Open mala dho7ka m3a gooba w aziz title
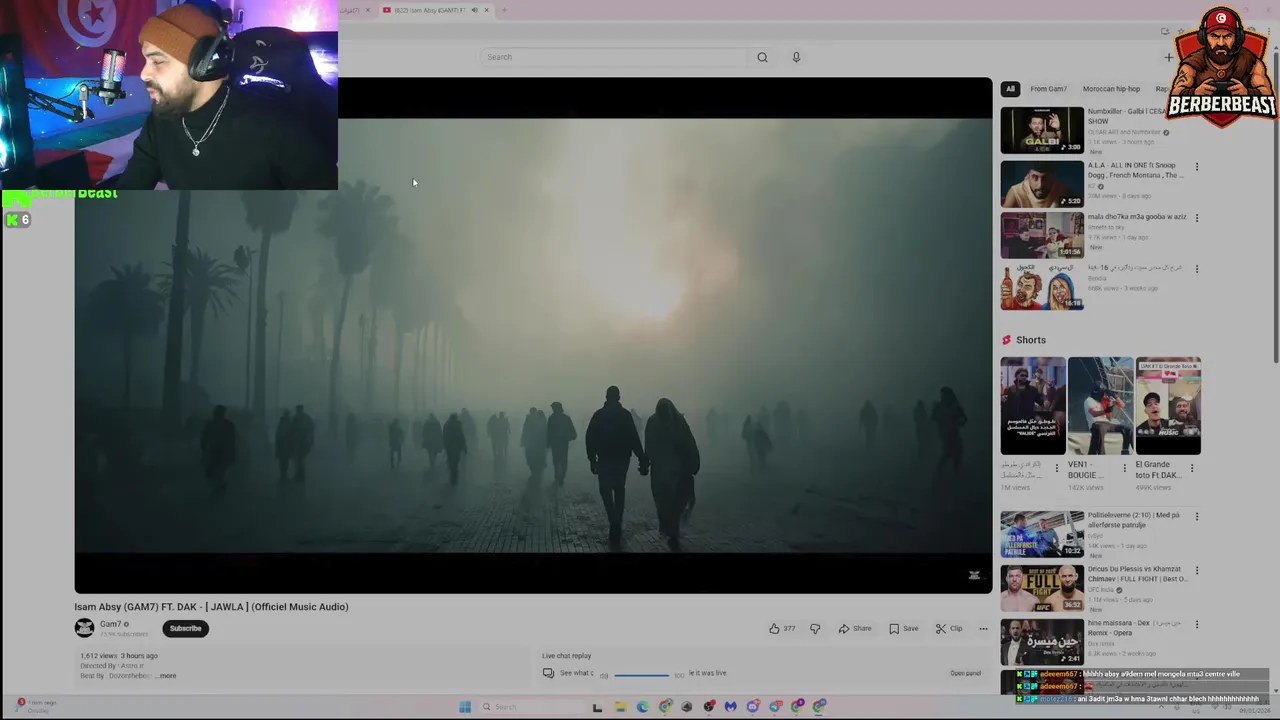This screenshot has width=1280, height=720. tap(1137, 217)
